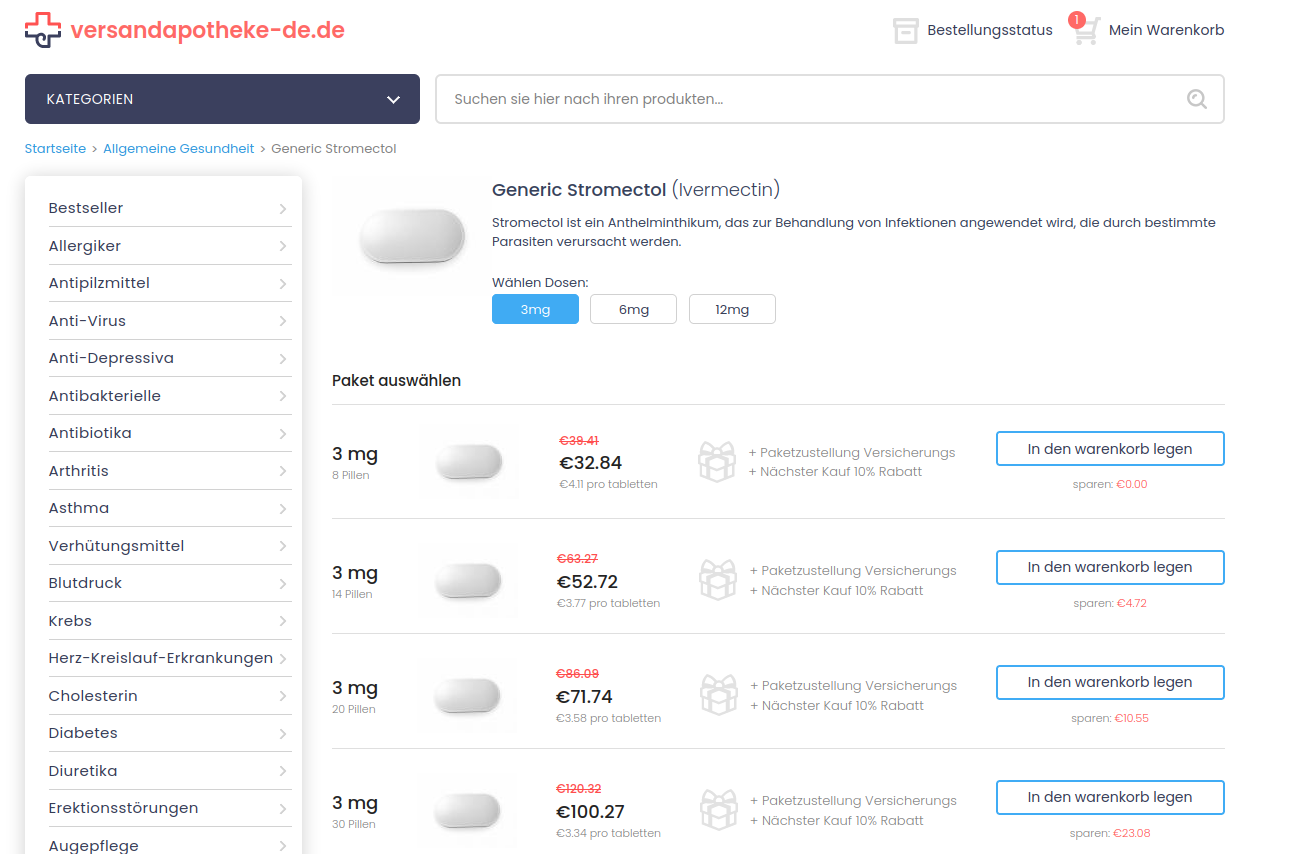Click the main Generic Stromectol pill image
This screenshot has height=854, width=1304.
pyautogui.click(x=412, y=236)
